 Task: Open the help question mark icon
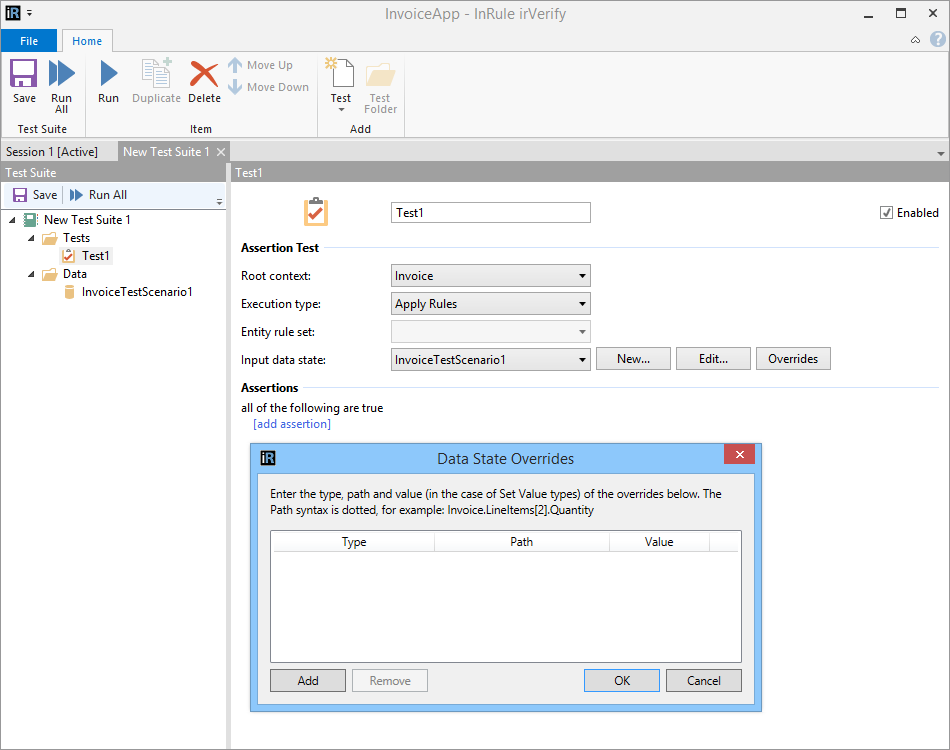click(937, 40)
